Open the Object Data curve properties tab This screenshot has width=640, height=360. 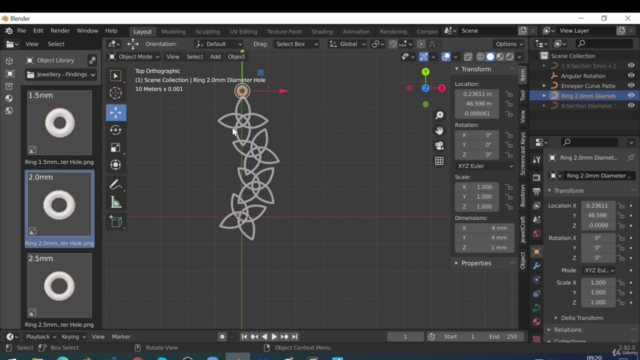pyautogui.click(x=537, y=308)
